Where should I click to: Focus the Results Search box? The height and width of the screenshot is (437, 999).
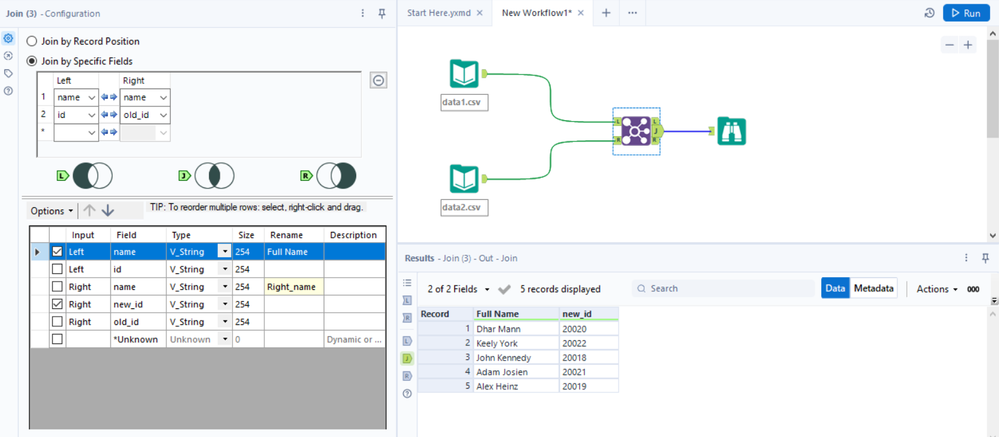pyautogui.click(x=722, y=289)
